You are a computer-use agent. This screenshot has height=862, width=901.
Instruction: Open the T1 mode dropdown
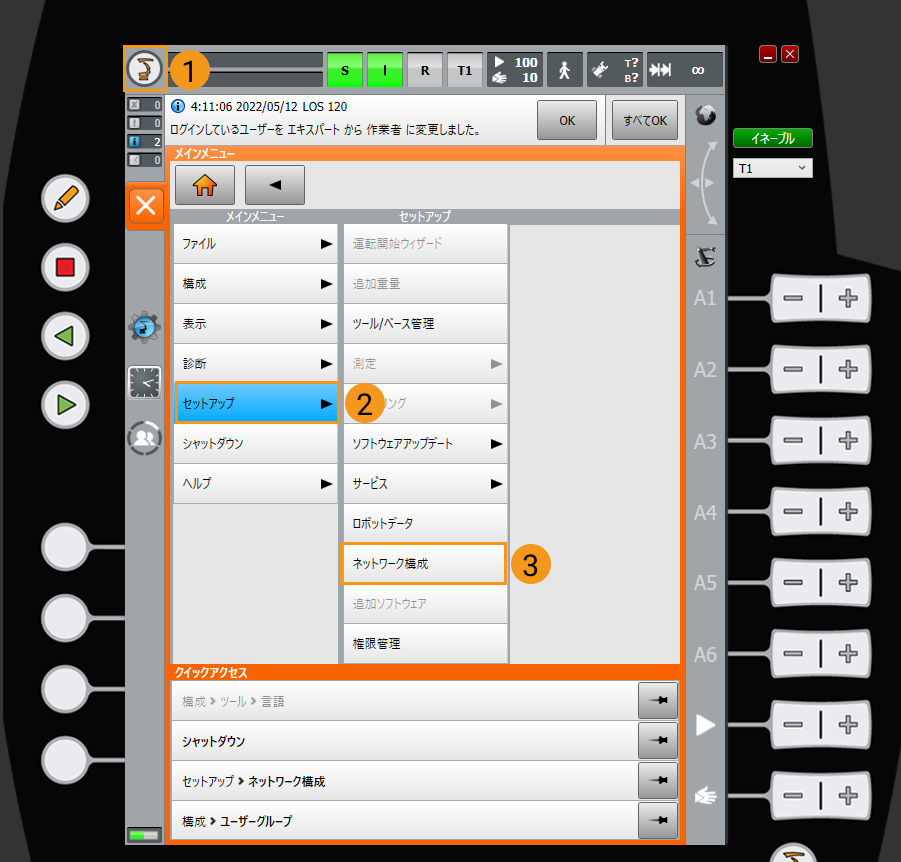(772, 168)
